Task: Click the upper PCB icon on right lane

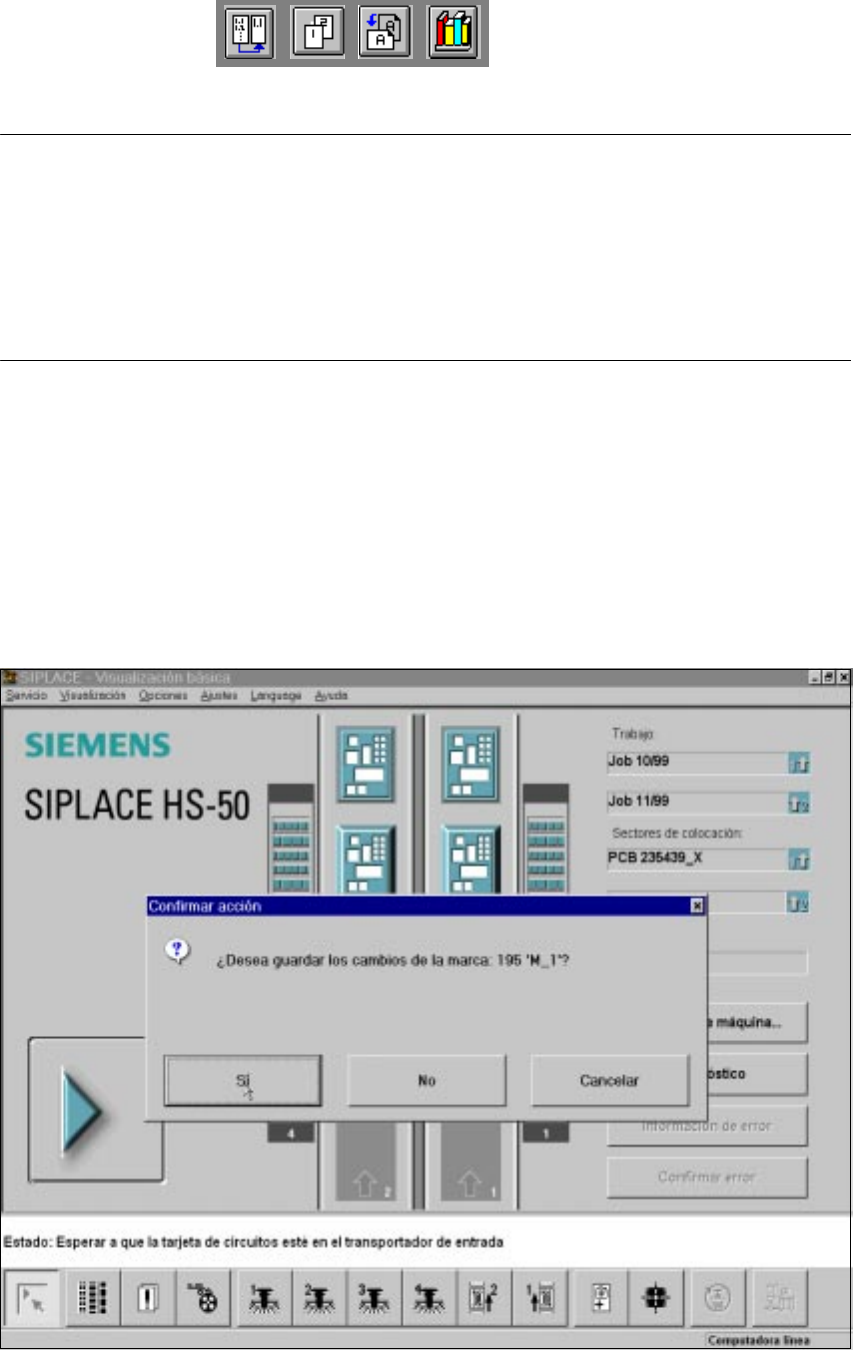Action: coord(471,763)
